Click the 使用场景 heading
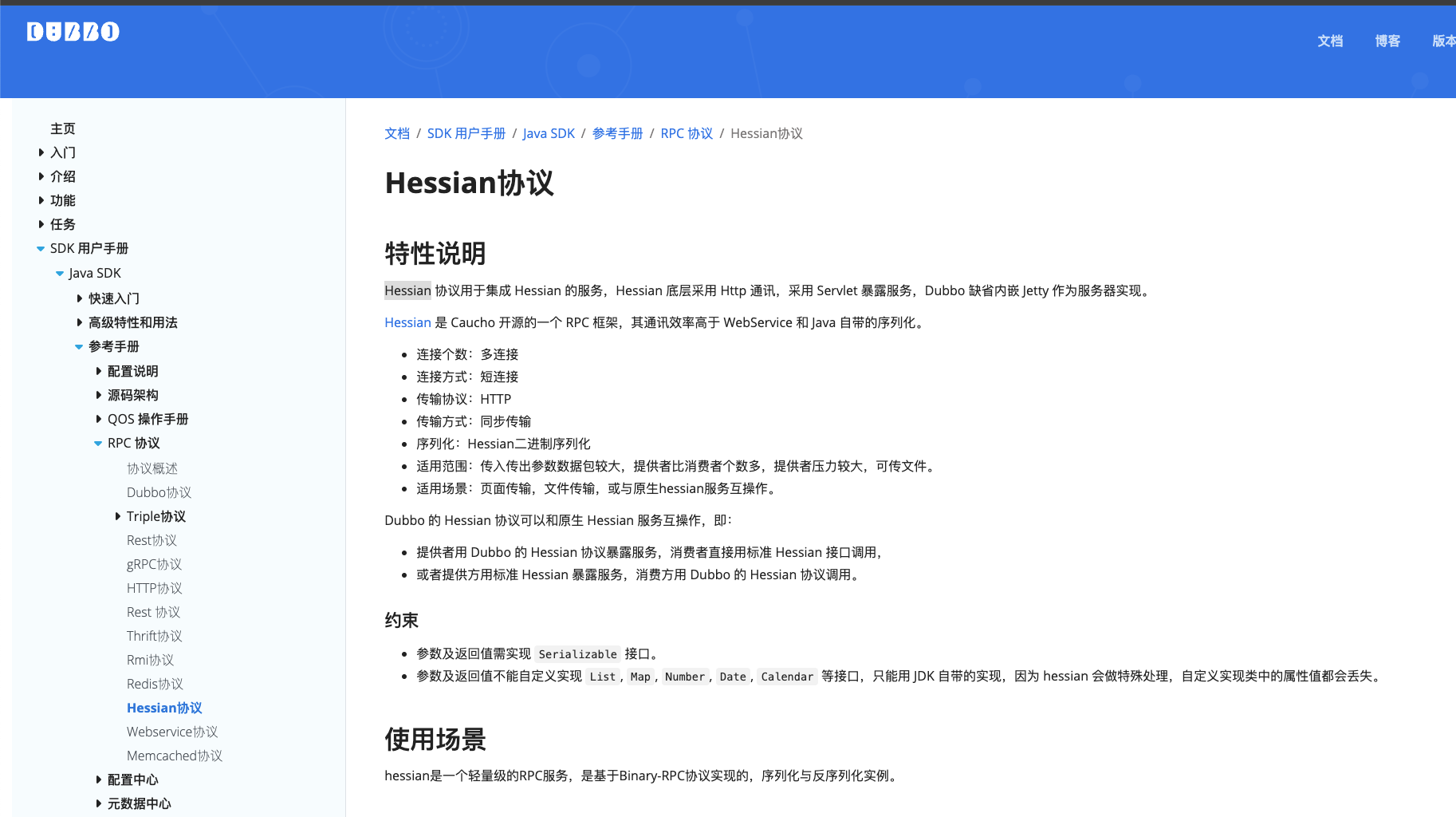Viewport: 1456px width, 817px height. 435,740
